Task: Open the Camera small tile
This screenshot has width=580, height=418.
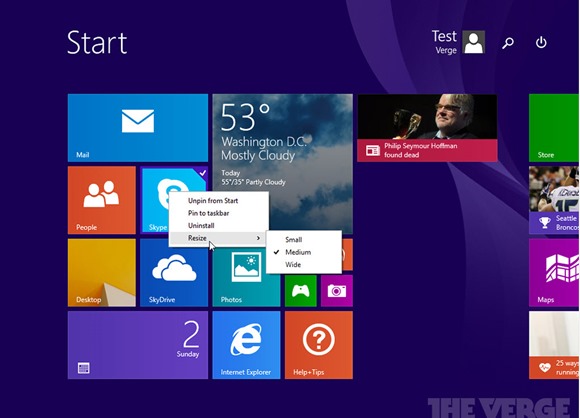Action: pyautogui.click(x=337, y=291)
